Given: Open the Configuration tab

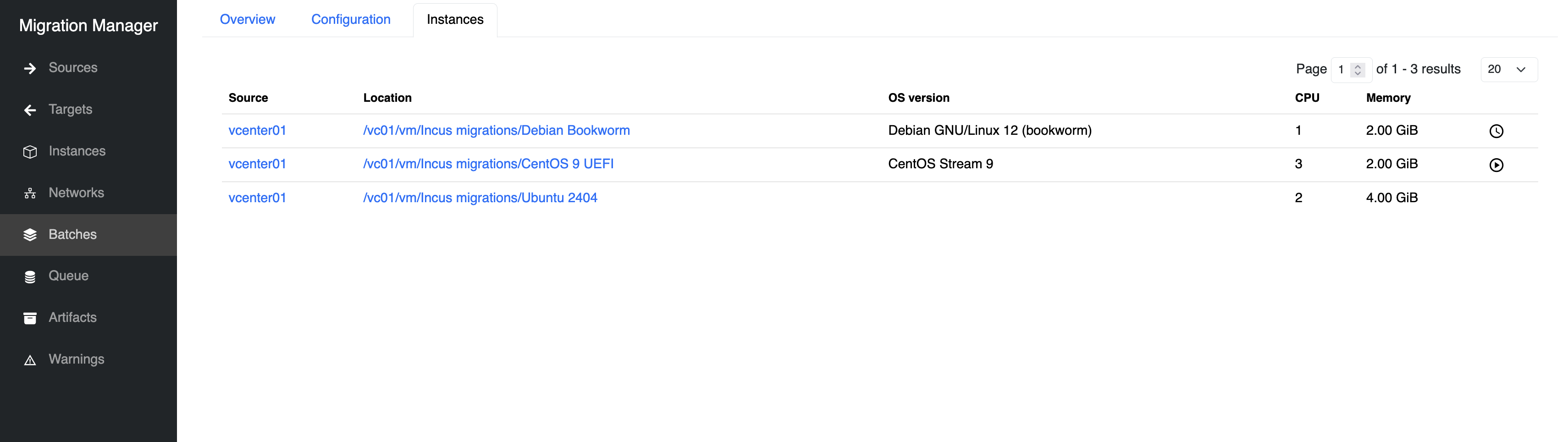Looking at the screenshot, I should pyautogui.click(x=351, y=19).
